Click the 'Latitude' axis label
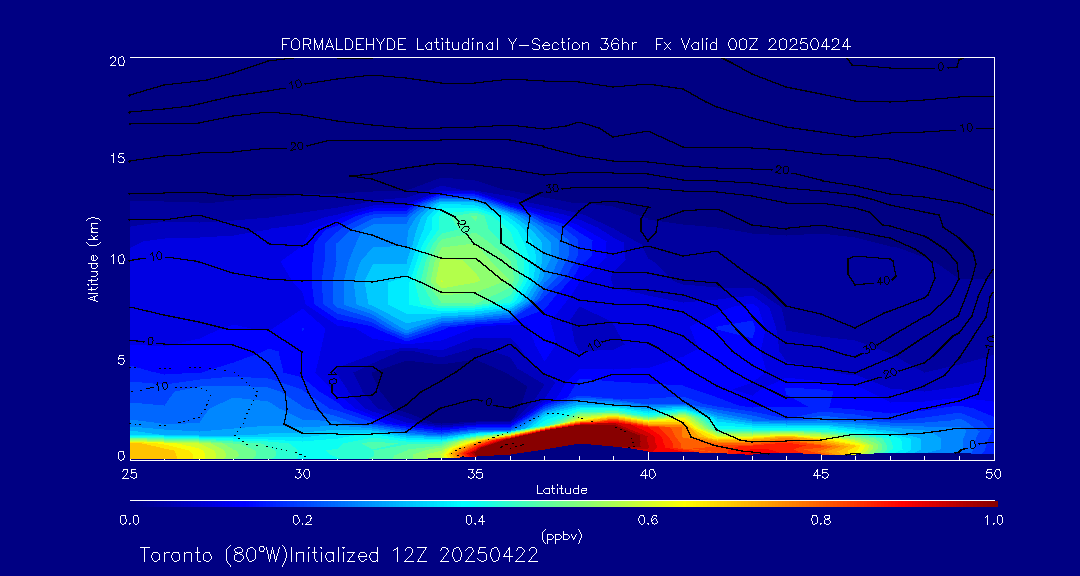Image resolution: width=1080 pixels, height=576 pixels. click(561, 490)
